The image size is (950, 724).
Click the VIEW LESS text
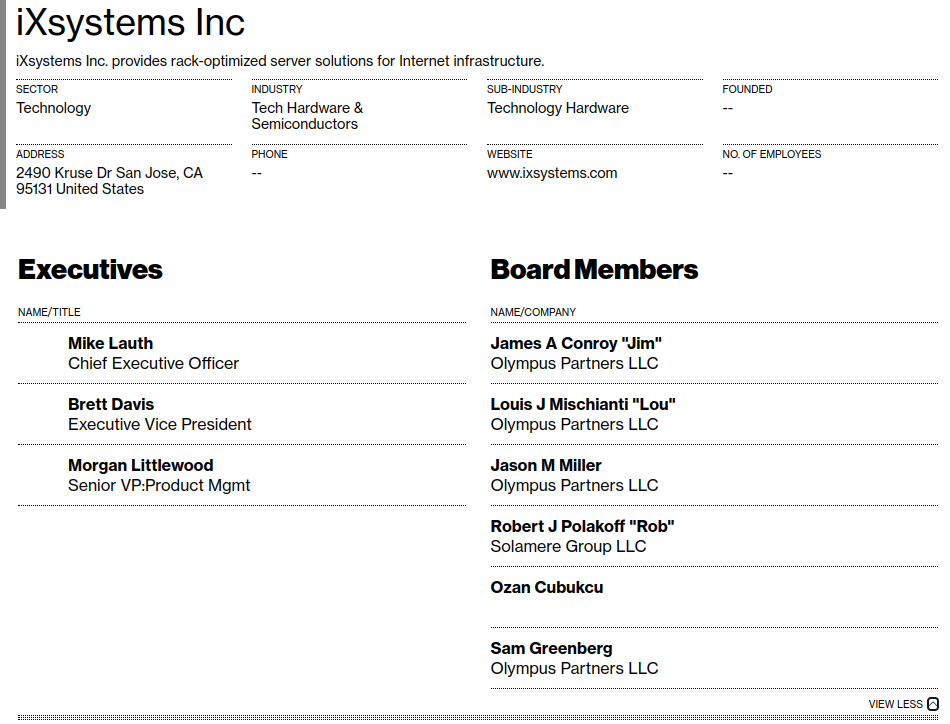pos(895,704)
